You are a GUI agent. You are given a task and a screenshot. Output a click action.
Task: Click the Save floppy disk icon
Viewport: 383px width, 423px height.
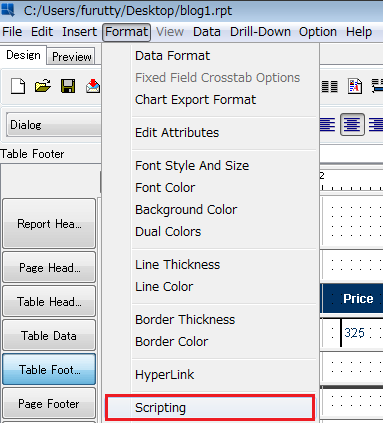(68, 86)
